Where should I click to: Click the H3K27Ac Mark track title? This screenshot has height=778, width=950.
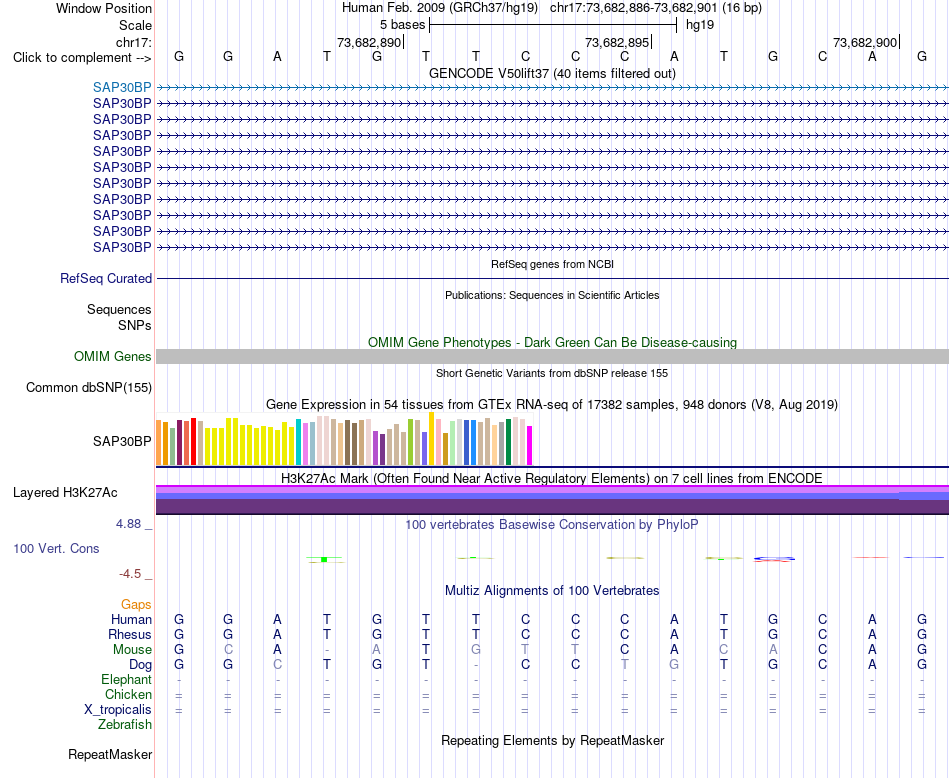552,478
